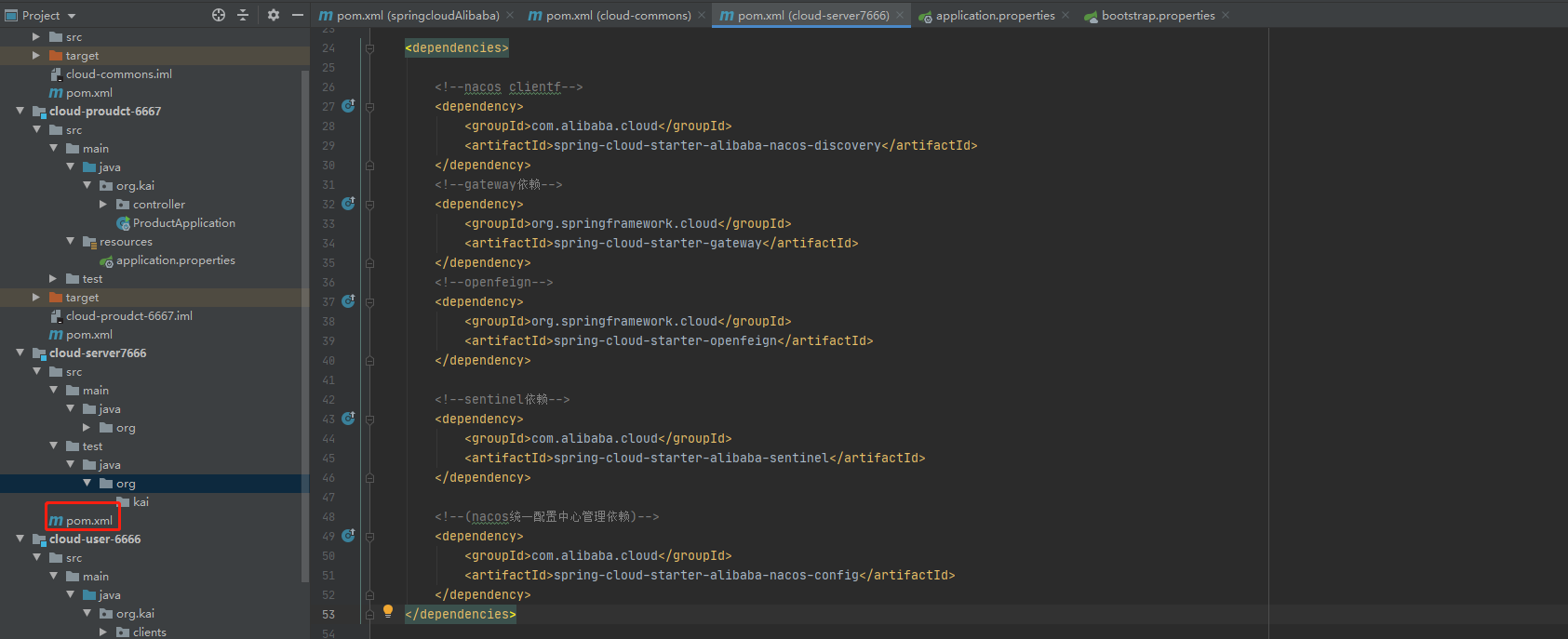Close the pom.xml (cloud-server7666) tab
The height and width of the screenshot is (639, 1568).
click(x=900, y=16)
